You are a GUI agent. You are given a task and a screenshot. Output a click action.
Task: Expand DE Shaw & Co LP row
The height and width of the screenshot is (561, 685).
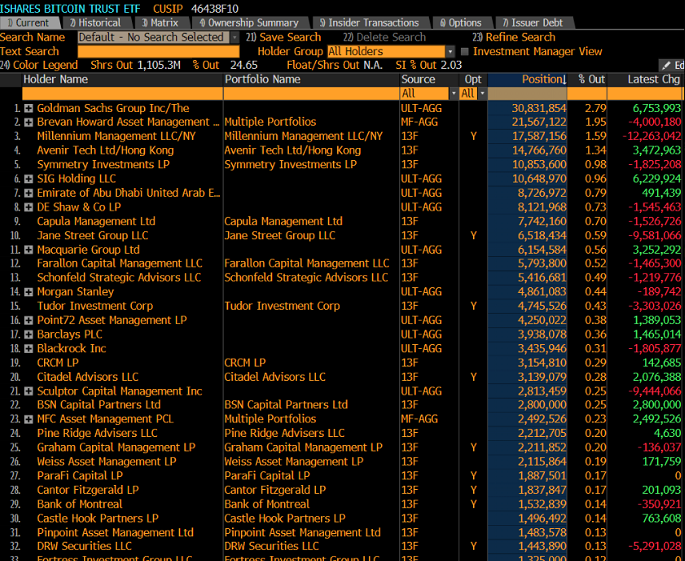click(x=28, y=207)
